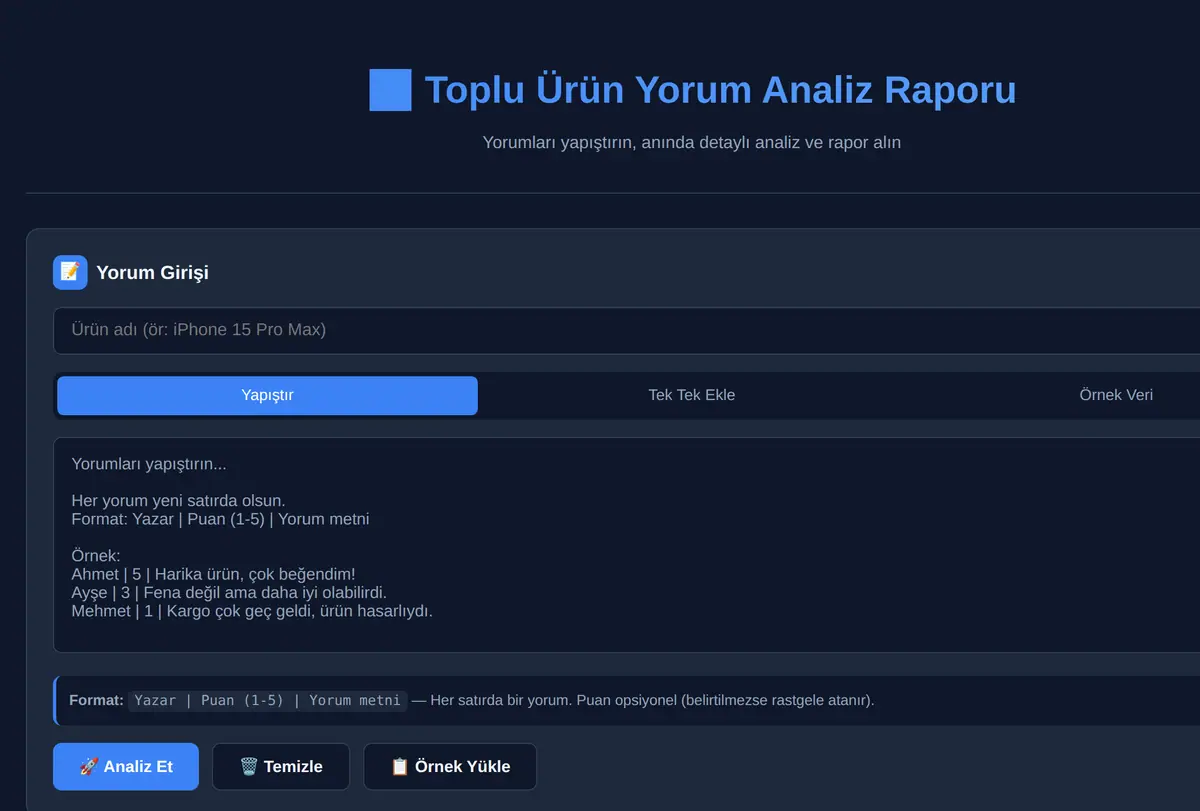1200x811 pixels.
Task: Switch to the Tek Tek Ekle tab
Action: coord(691,395)
